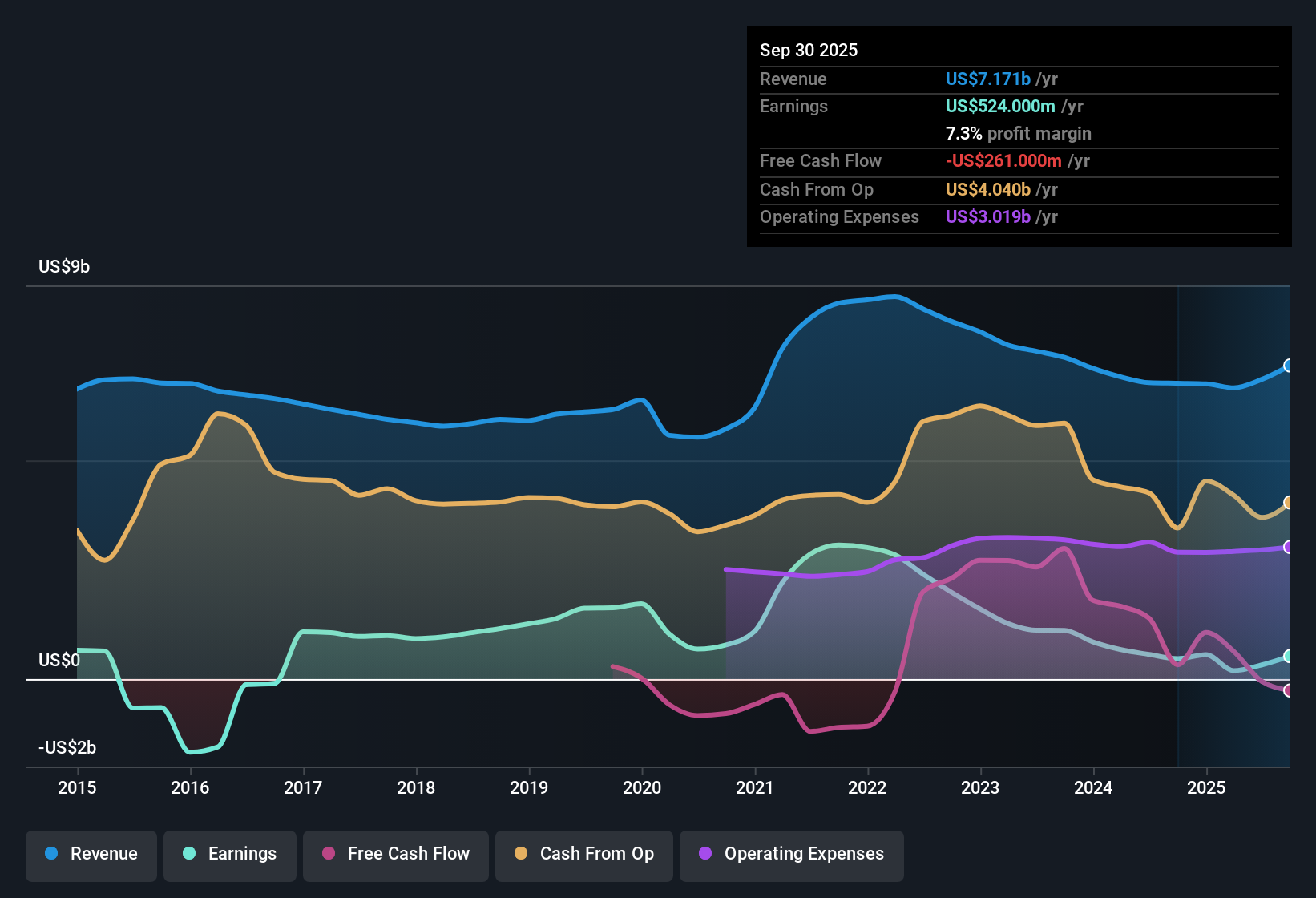1316x898 pixels.
Task: Click the purple Operating Expenses line on chart
Action: click(1002, 540)
